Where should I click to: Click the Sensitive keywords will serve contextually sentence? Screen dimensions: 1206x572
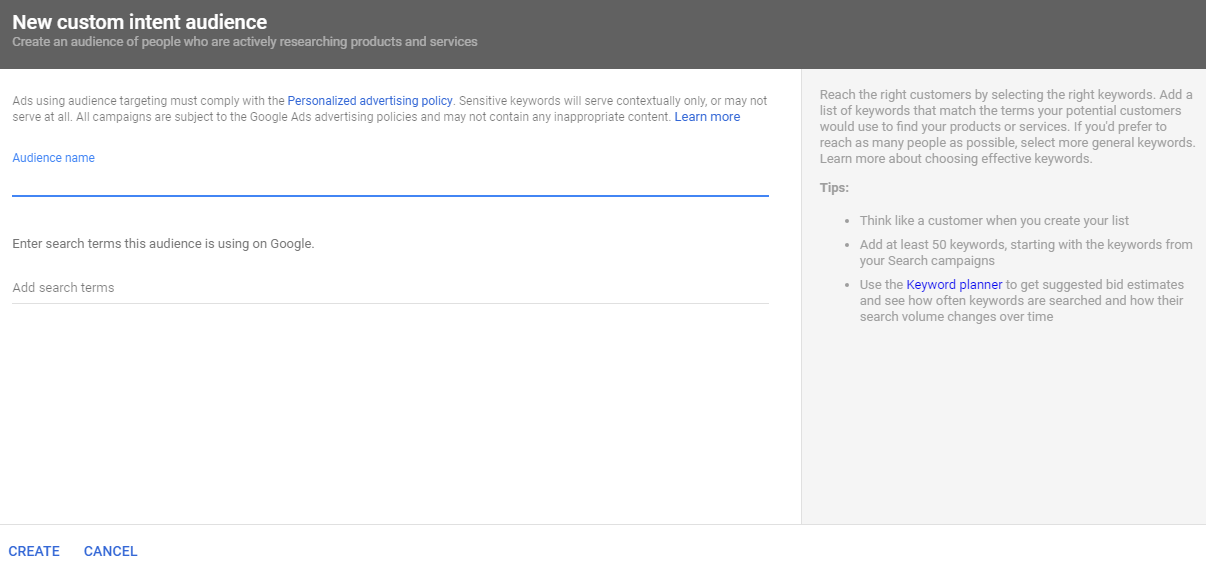[610, 101]
